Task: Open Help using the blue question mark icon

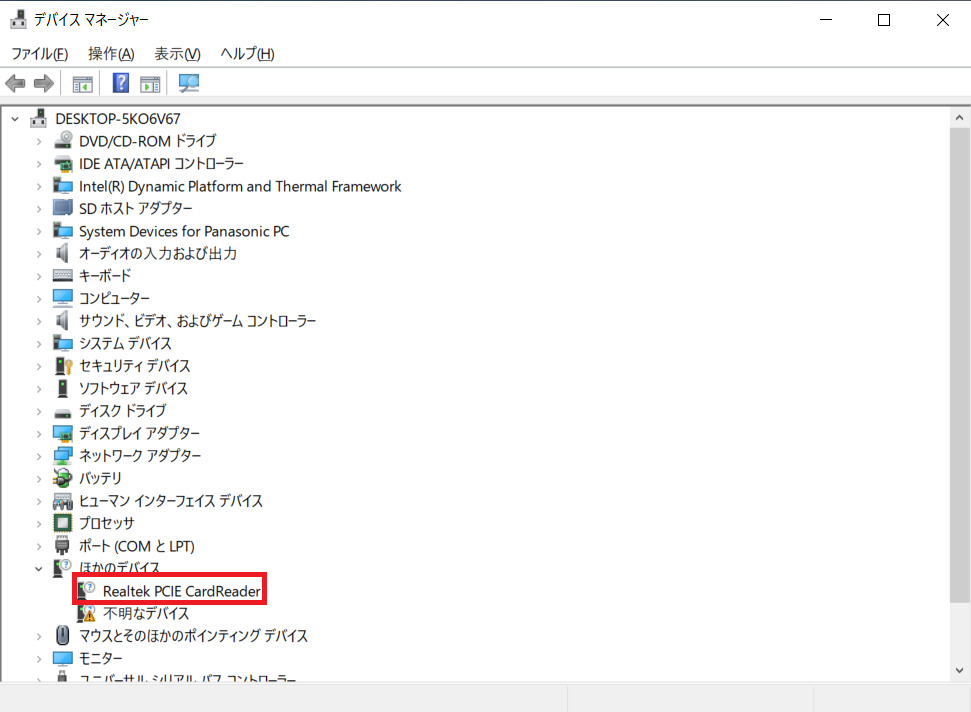Action: pyautogui.click(x=121, y=83)
